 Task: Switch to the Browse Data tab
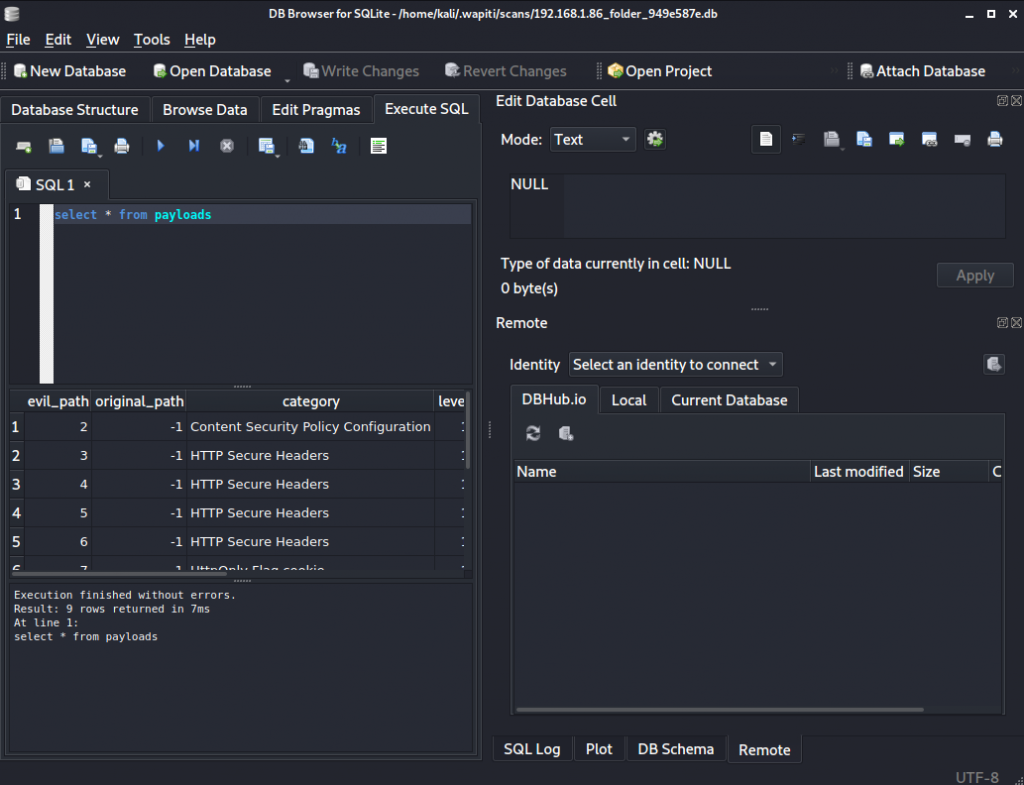click(205, 110)
